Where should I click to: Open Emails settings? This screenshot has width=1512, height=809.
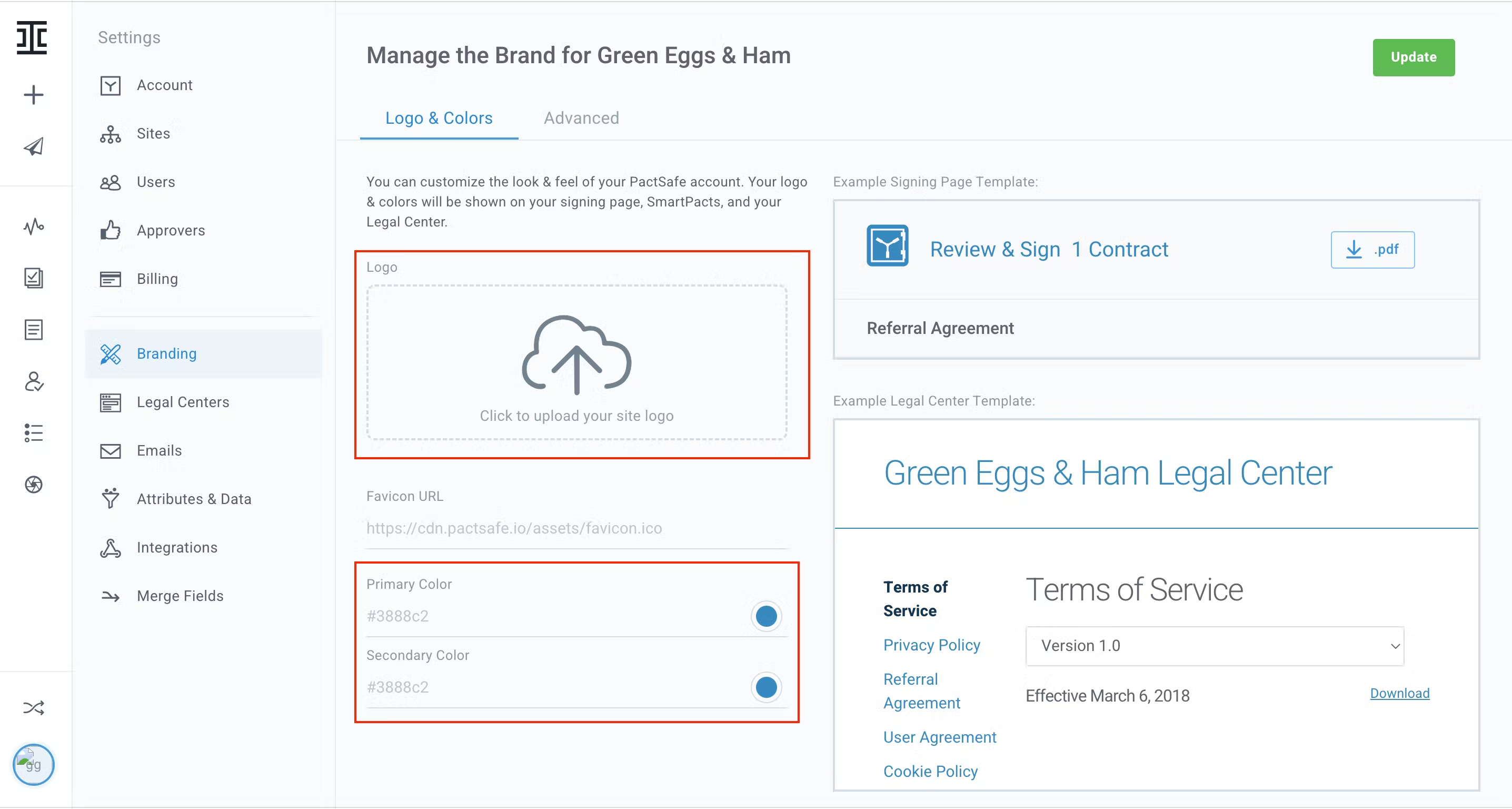pos(159,450)
